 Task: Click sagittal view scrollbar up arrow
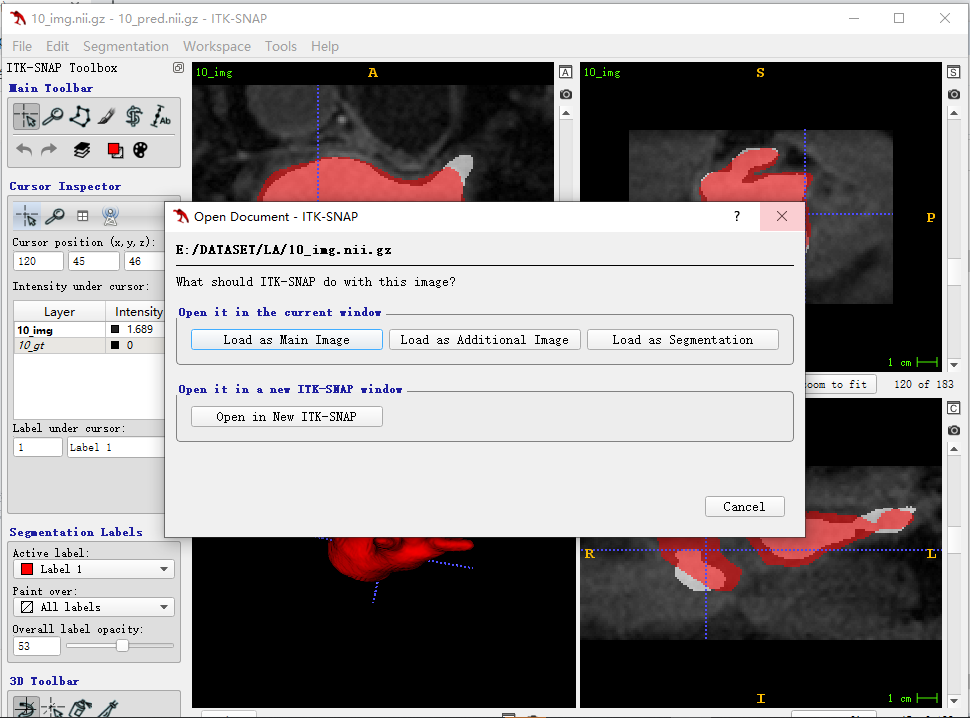point(953,114)
